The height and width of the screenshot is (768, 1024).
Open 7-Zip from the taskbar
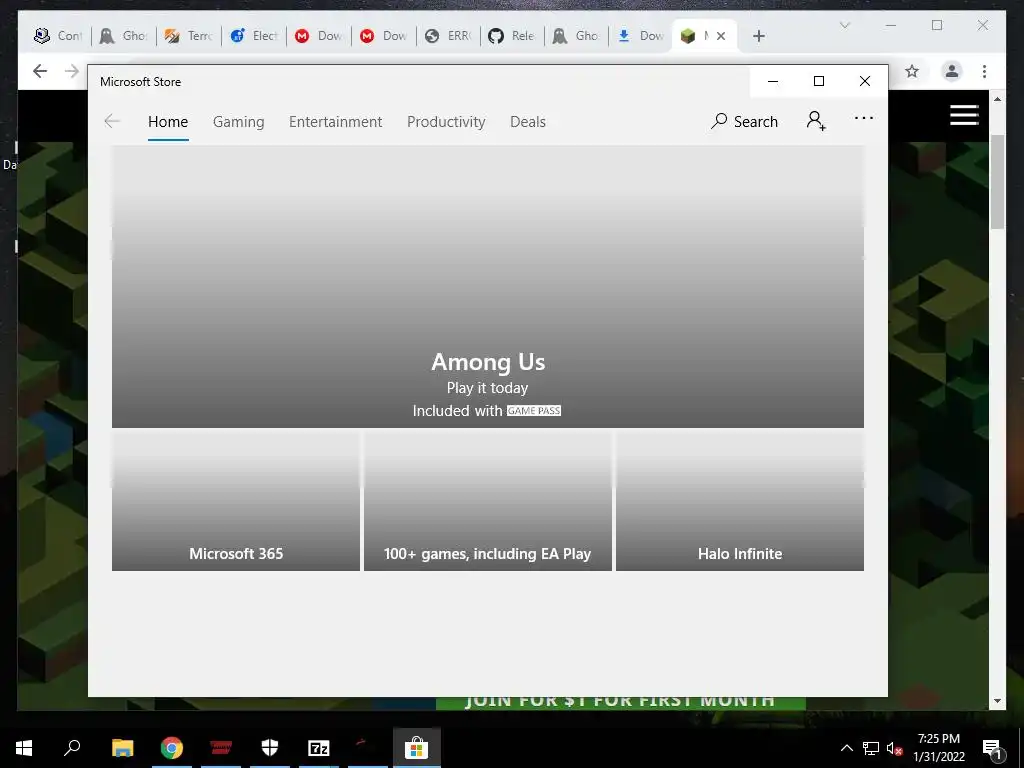319,748
